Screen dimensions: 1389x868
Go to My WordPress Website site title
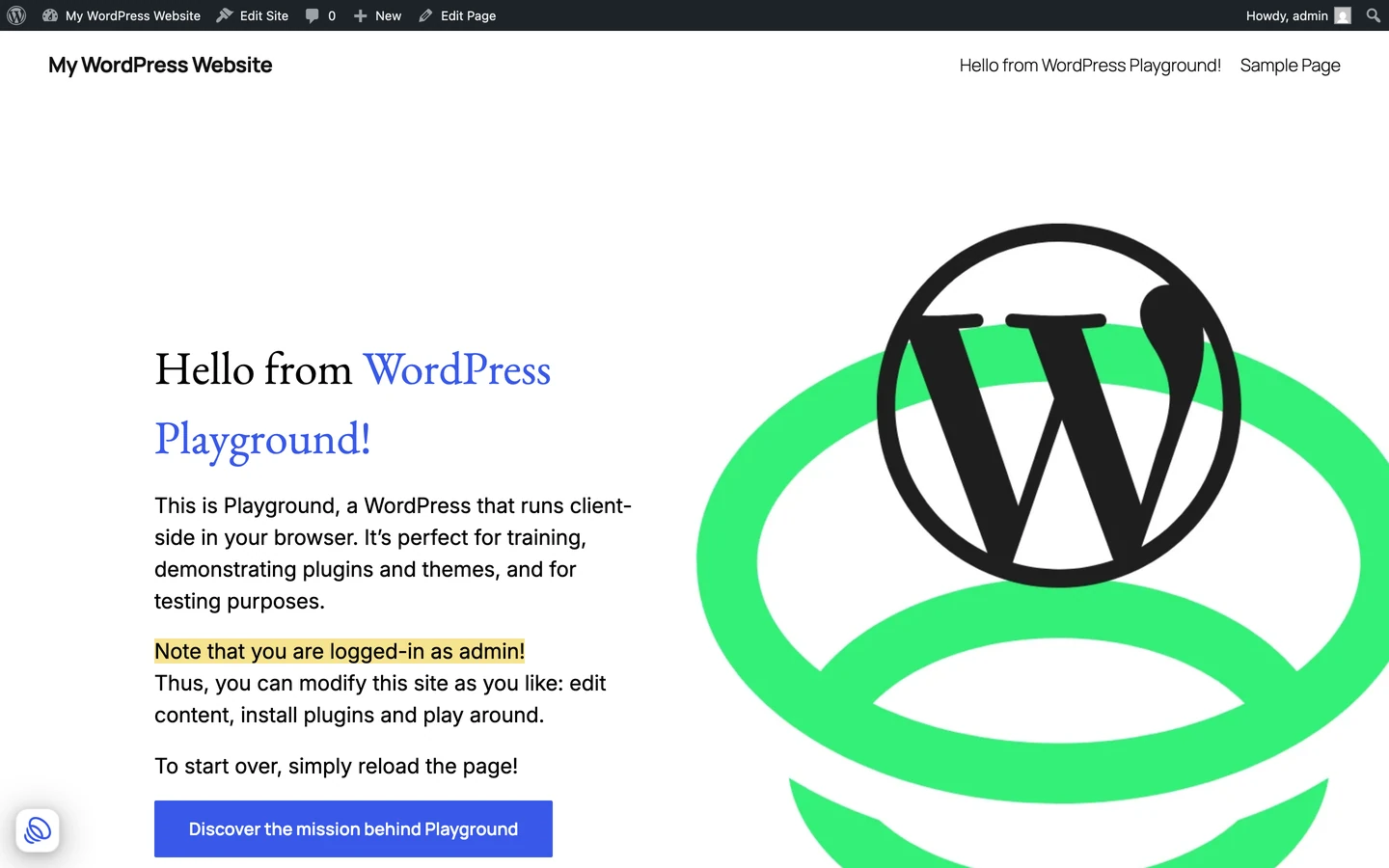coord(160,65)
